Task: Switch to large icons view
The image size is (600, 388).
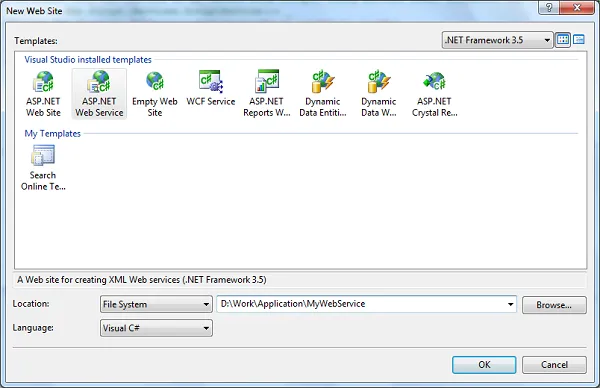Action: tap(563, 39)
